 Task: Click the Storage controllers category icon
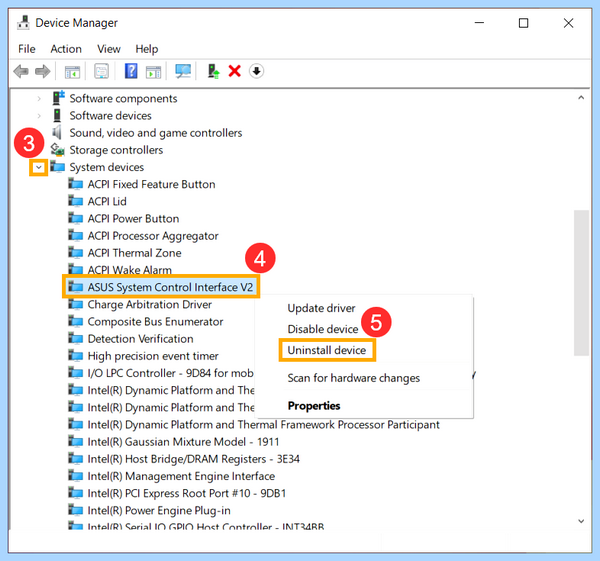coord(57,150)
